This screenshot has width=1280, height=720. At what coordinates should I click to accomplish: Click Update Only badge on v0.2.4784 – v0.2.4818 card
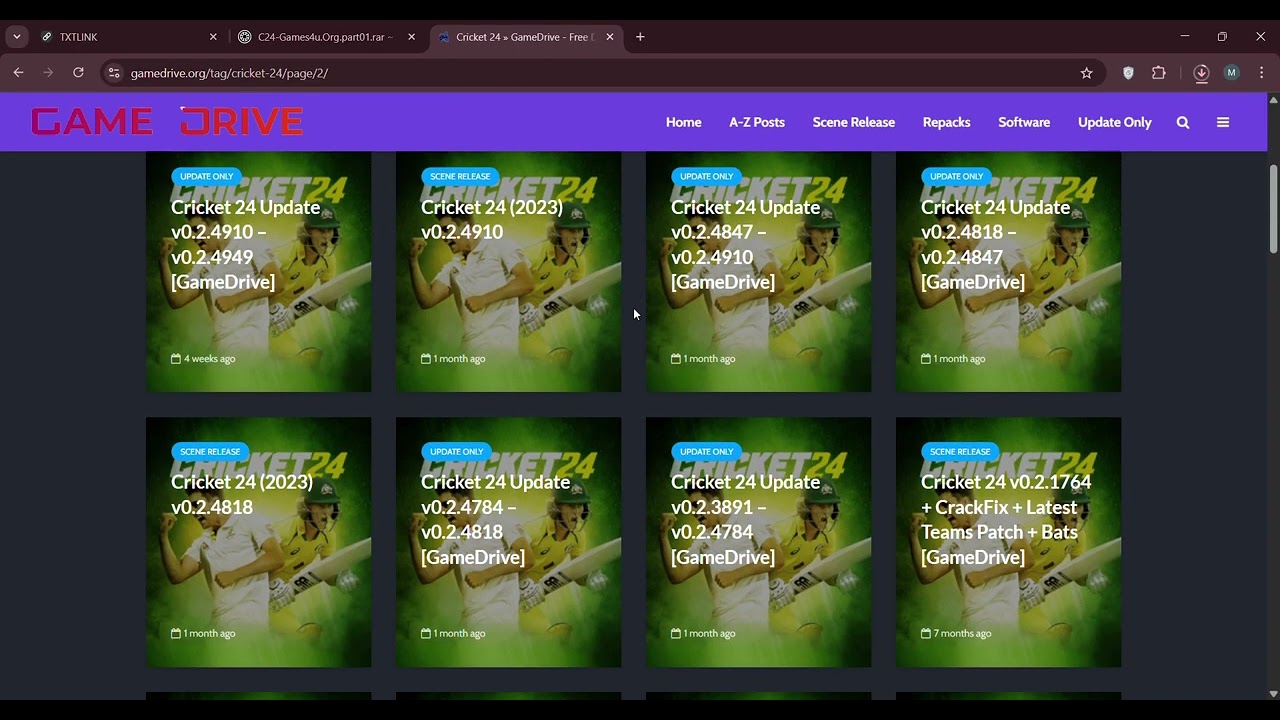tap(457, 451)
